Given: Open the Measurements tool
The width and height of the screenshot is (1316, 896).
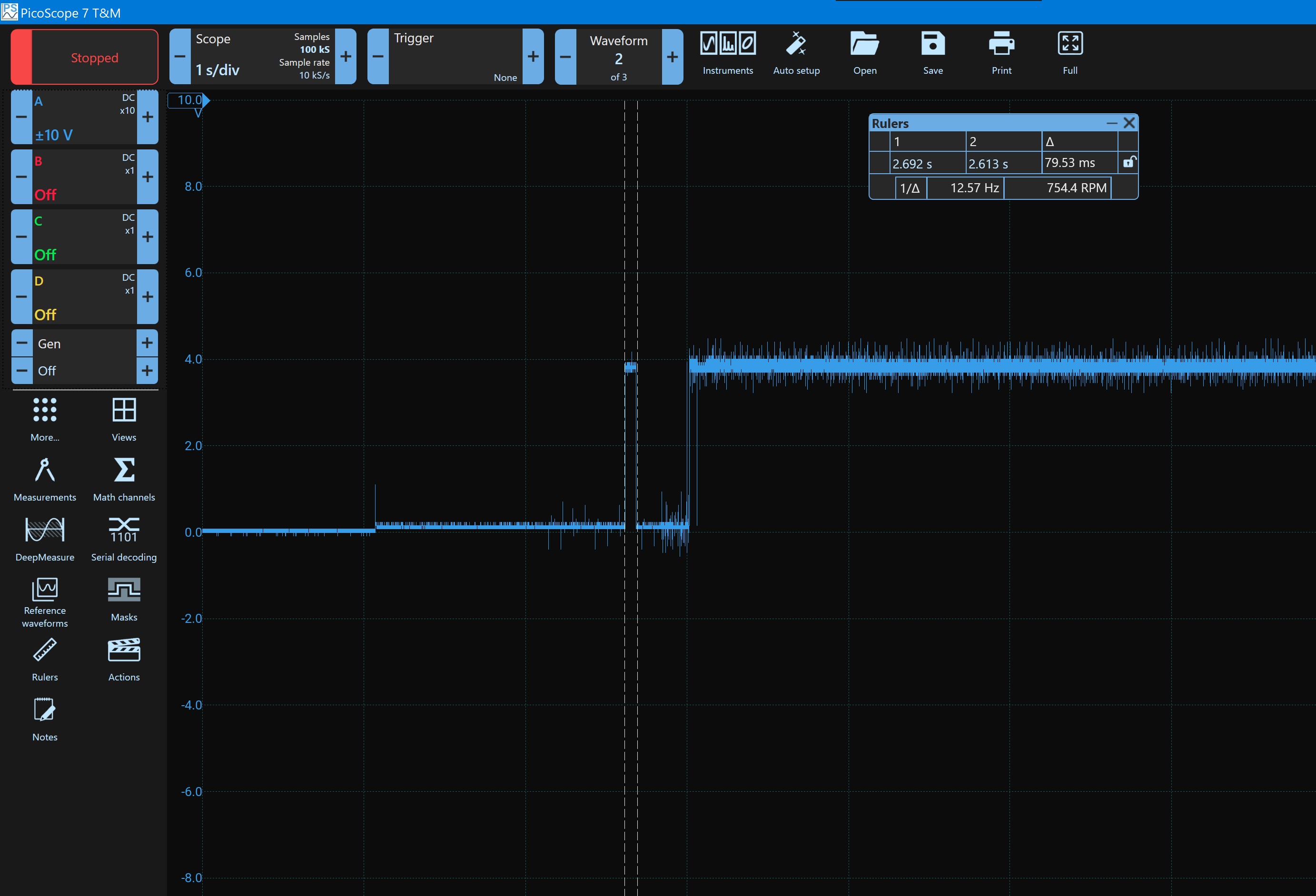Looking at the screenshot, I should [x=45, y=480].
